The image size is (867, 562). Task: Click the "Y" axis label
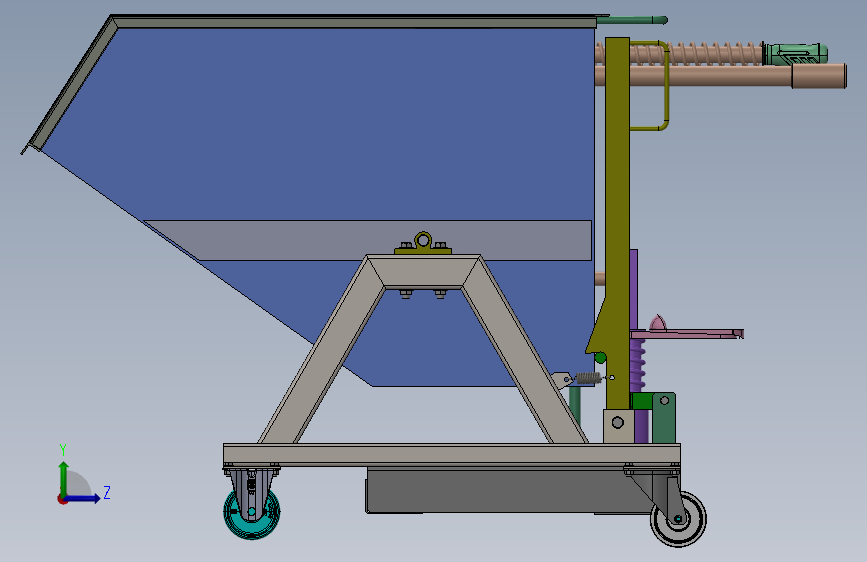coord(63,450)
